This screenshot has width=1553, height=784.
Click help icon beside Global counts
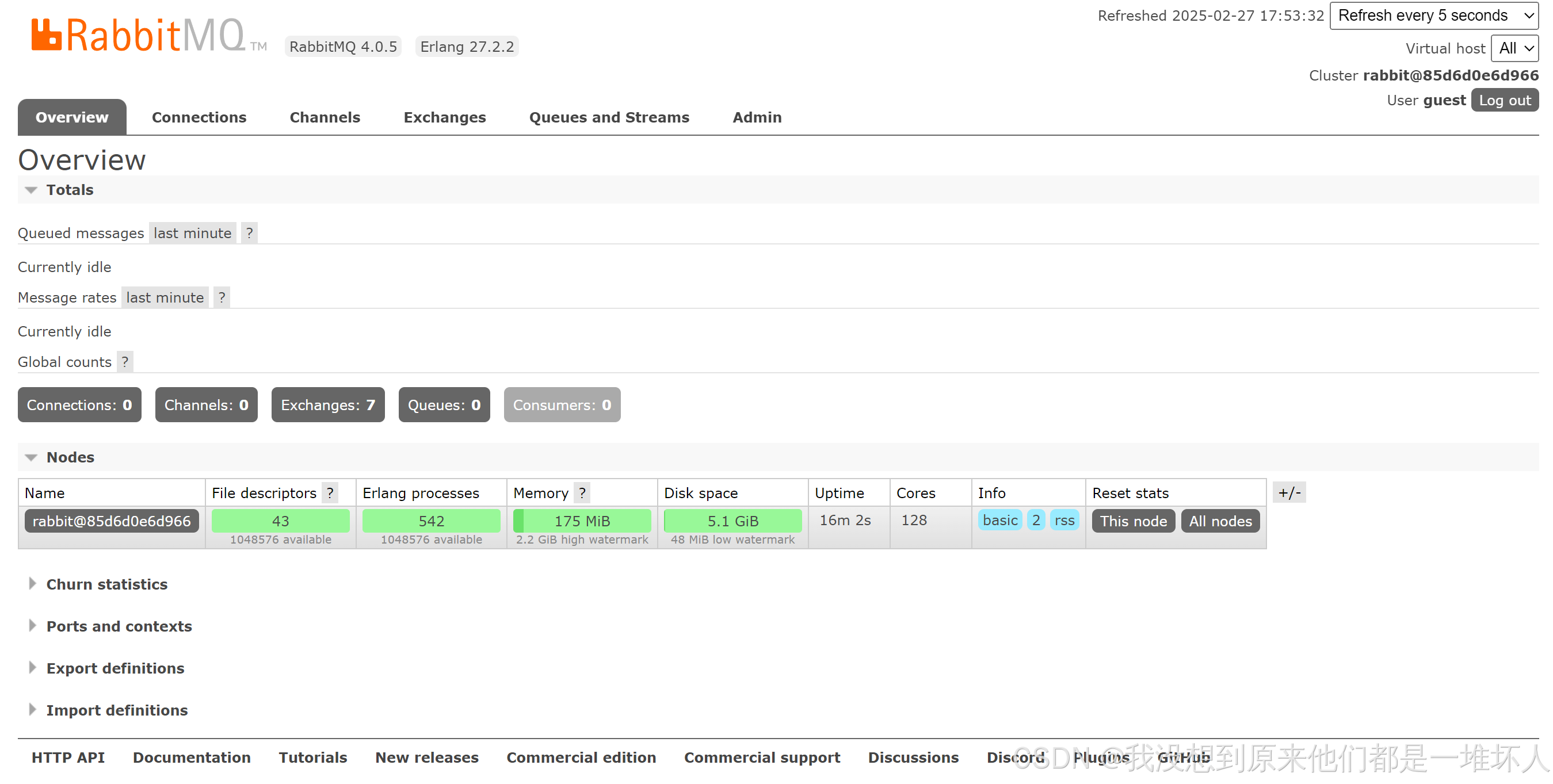pyautogui.click(x=125, y=362)
